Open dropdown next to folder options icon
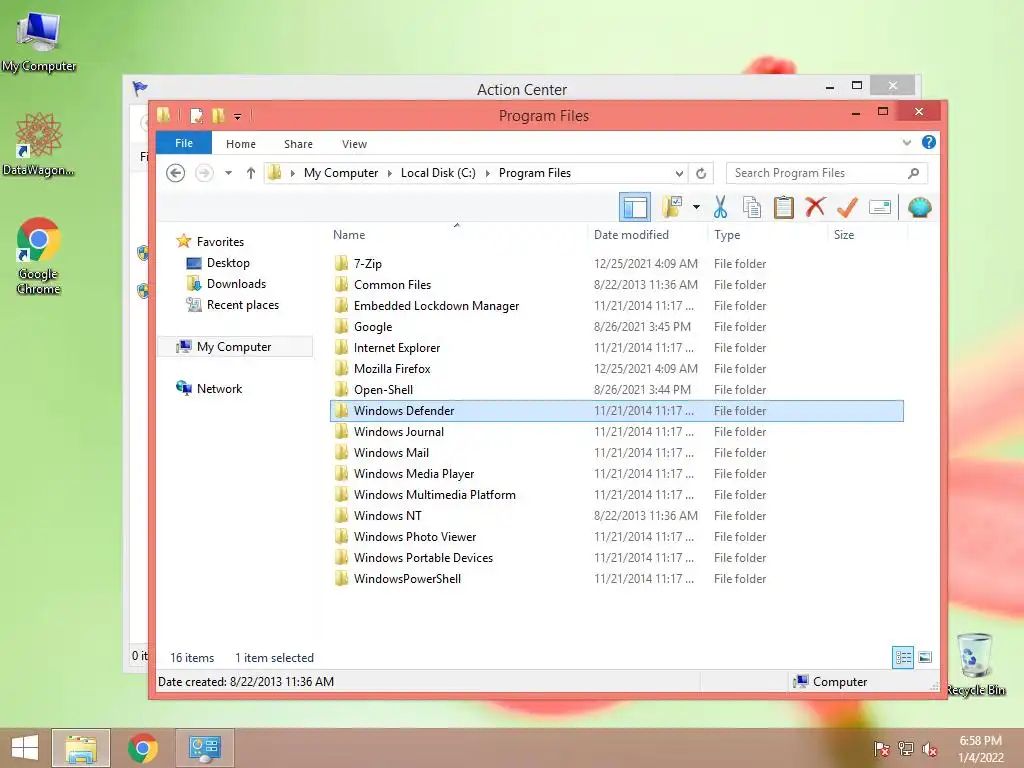 tap(696, 208)
